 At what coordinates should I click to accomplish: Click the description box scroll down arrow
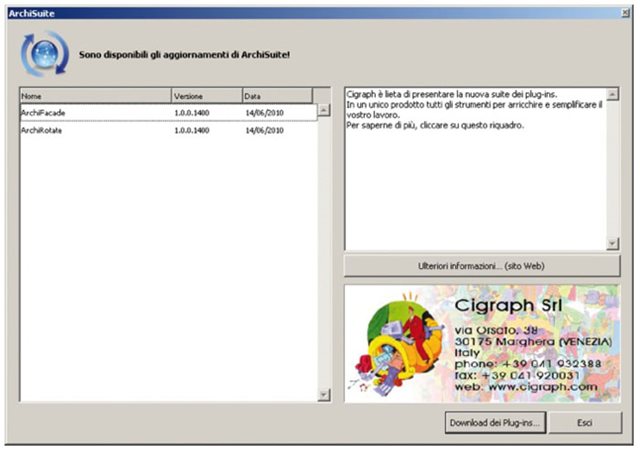click(612, 244)
